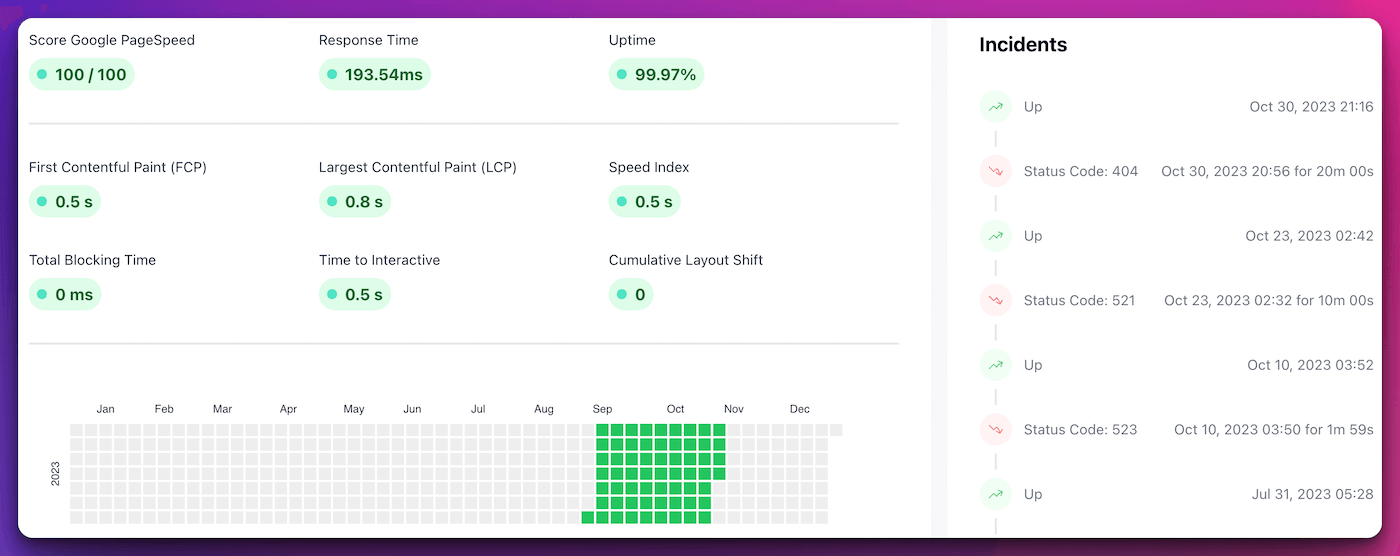This screenshot has height=556, width=1400.
Task: Select the 0 ms Total Blocking Time badge
Action: point(64,294)
